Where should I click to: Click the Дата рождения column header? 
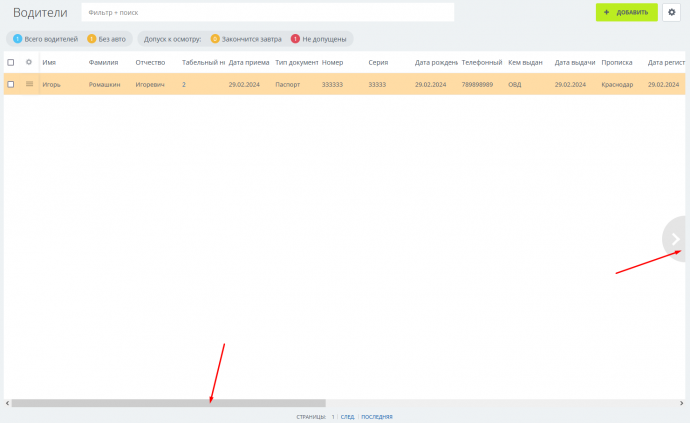click(436, 63)
